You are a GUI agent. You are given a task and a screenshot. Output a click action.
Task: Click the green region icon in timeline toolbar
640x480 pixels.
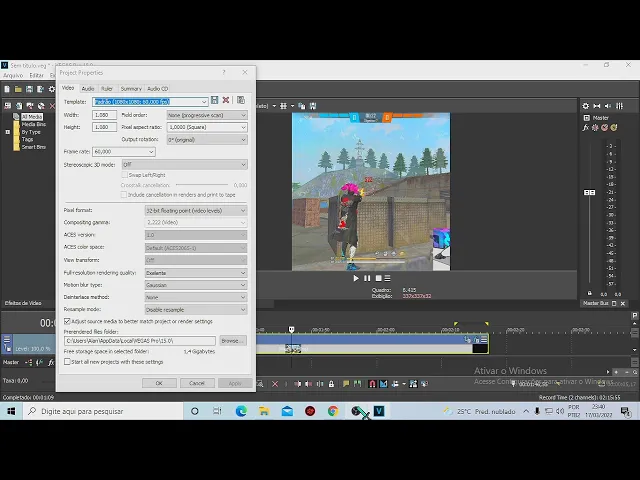[358, 384]
